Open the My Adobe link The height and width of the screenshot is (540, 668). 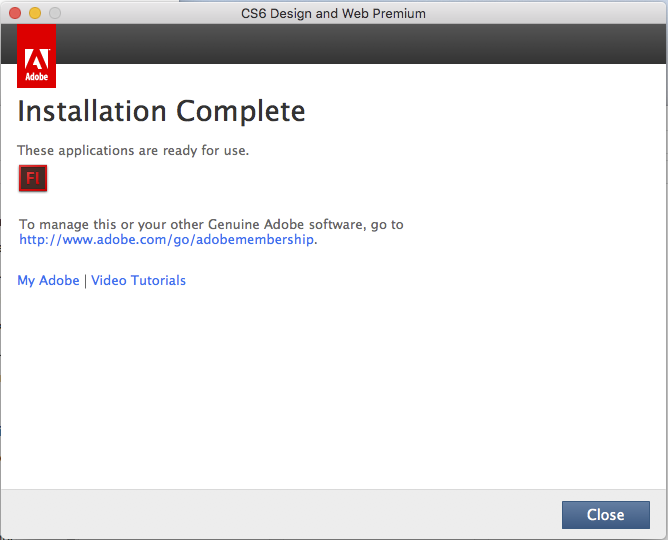[x=48, y=281]
